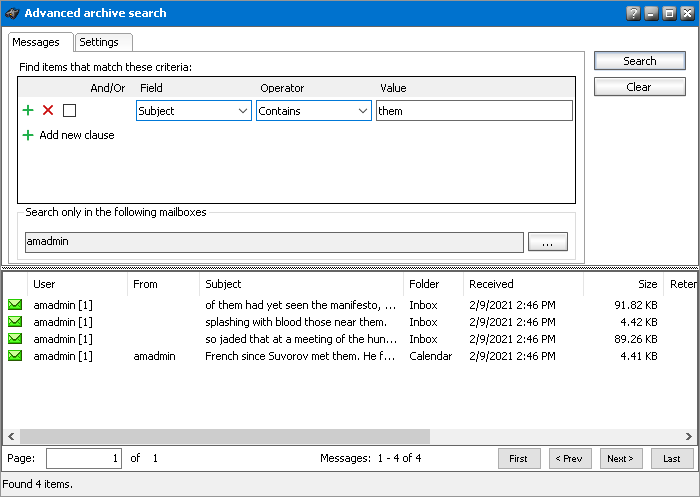Screen dimensions: 700x497
Task: Go to the Next page of results
Action: [621, 458]
